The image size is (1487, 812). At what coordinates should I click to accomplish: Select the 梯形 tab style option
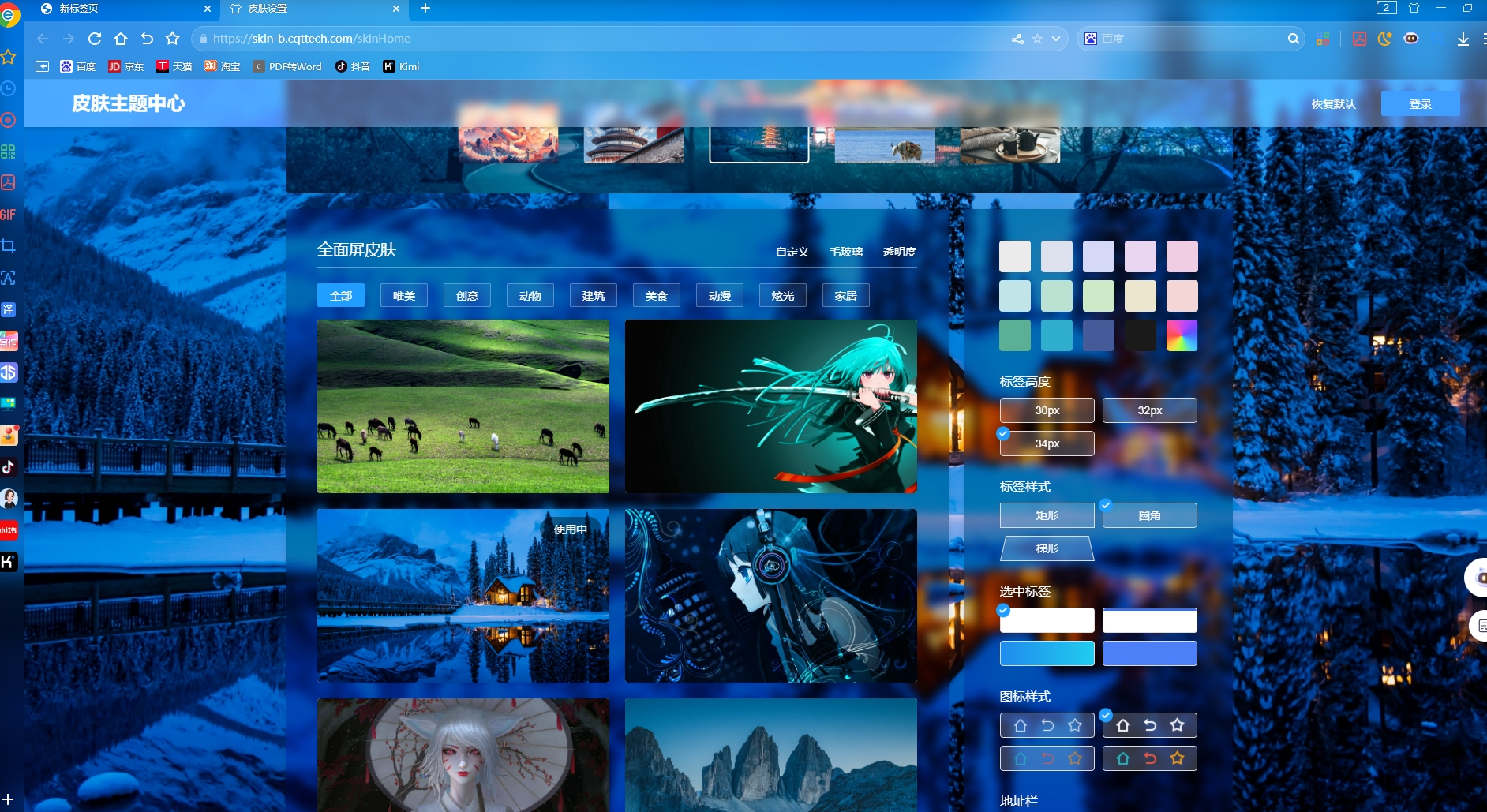click(1047, 548)
